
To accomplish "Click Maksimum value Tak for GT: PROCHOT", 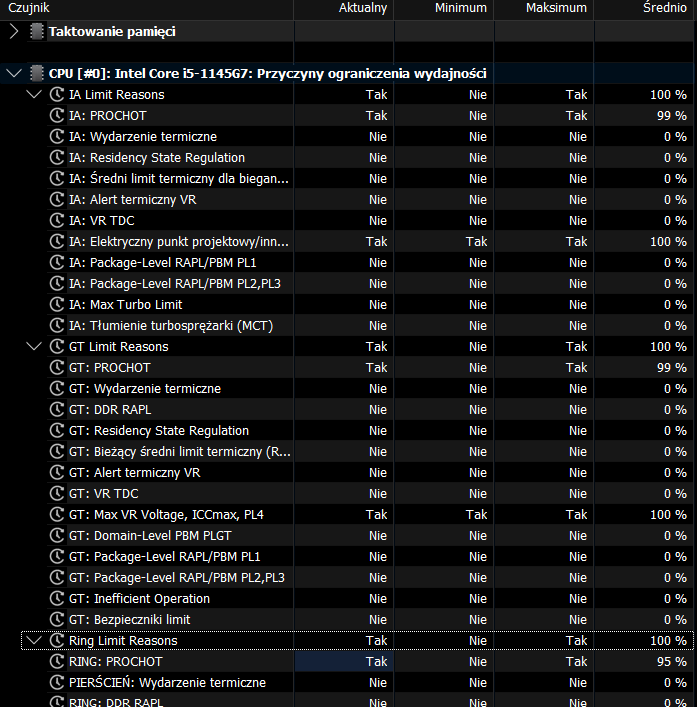I will [577, 367].
